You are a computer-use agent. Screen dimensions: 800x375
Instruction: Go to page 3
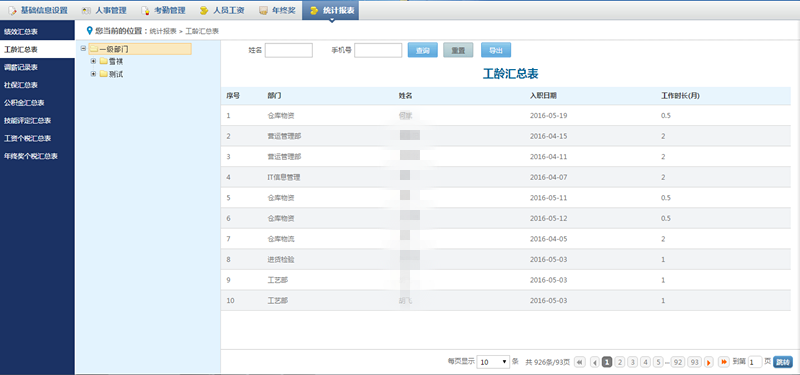click(x=633, y=362)
